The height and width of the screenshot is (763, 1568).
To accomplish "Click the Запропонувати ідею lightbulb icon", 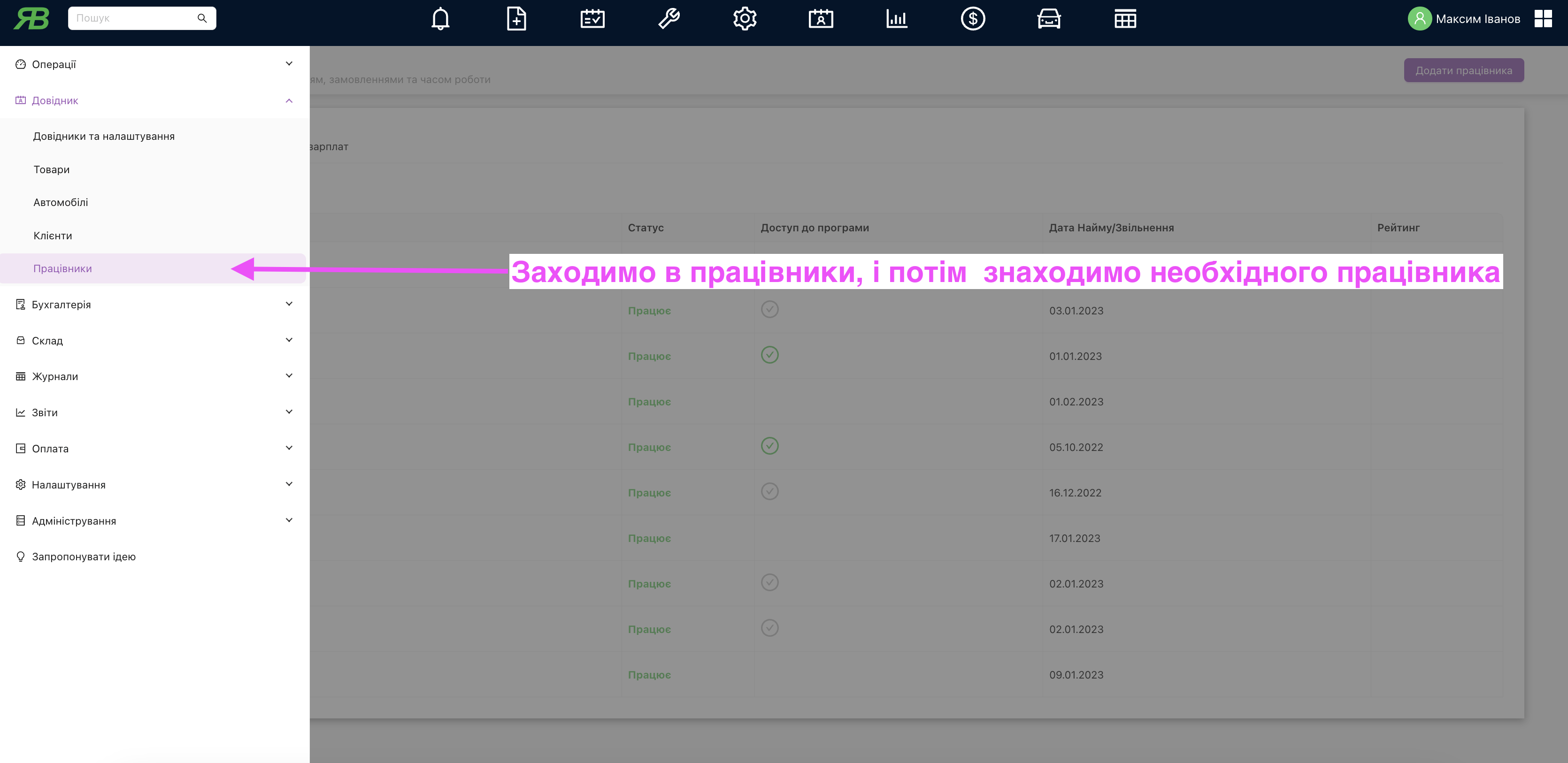I will 21,556.
